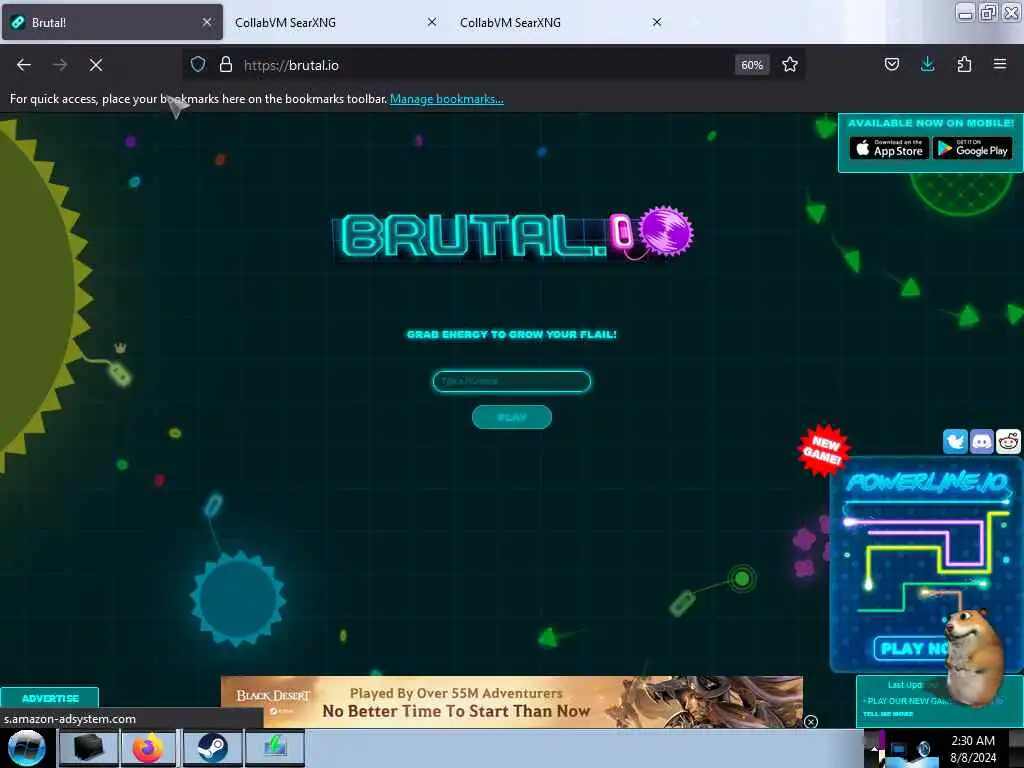Stop the page from loading

click(96, 65)
